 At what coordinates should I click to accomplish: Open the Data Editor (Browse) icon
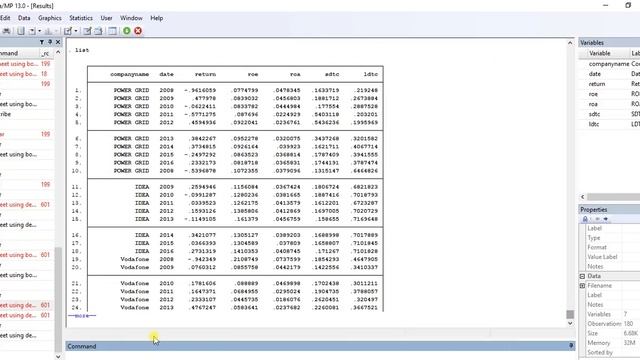[x=98, y=31]
